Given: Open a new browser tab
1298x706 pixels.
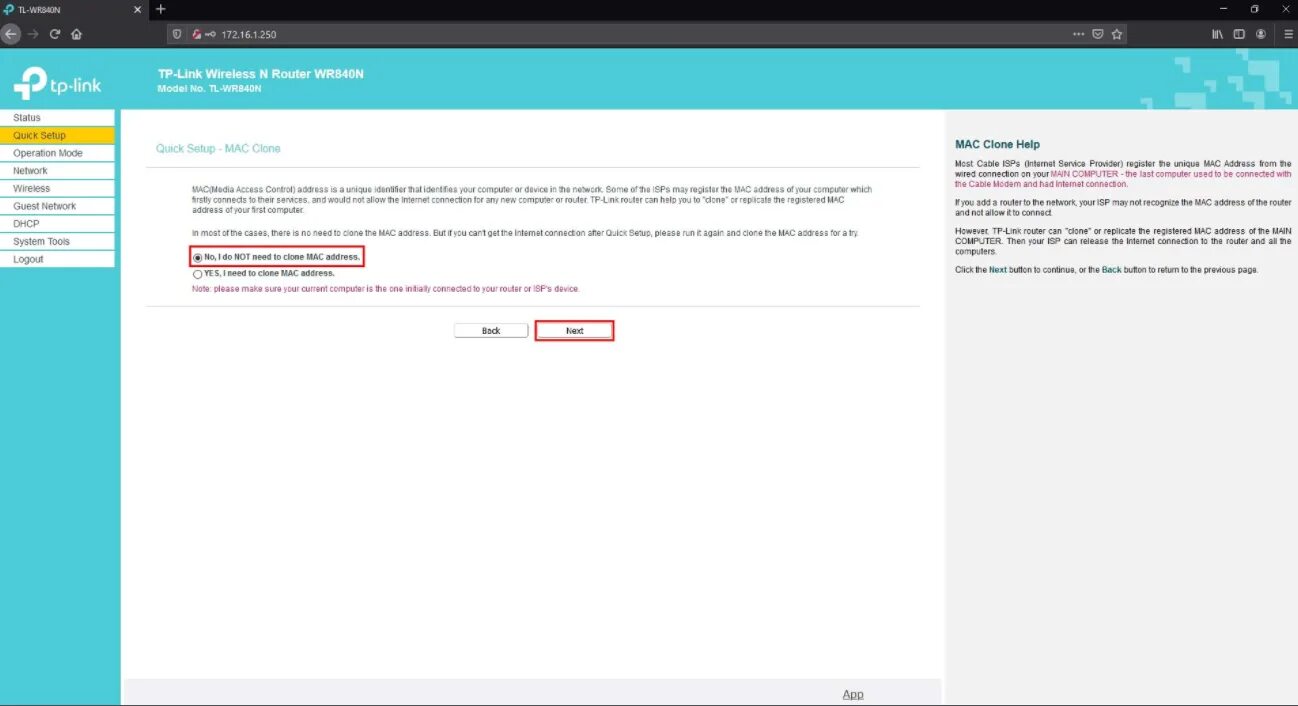Looking at the screenshot, I should point(161,9).
